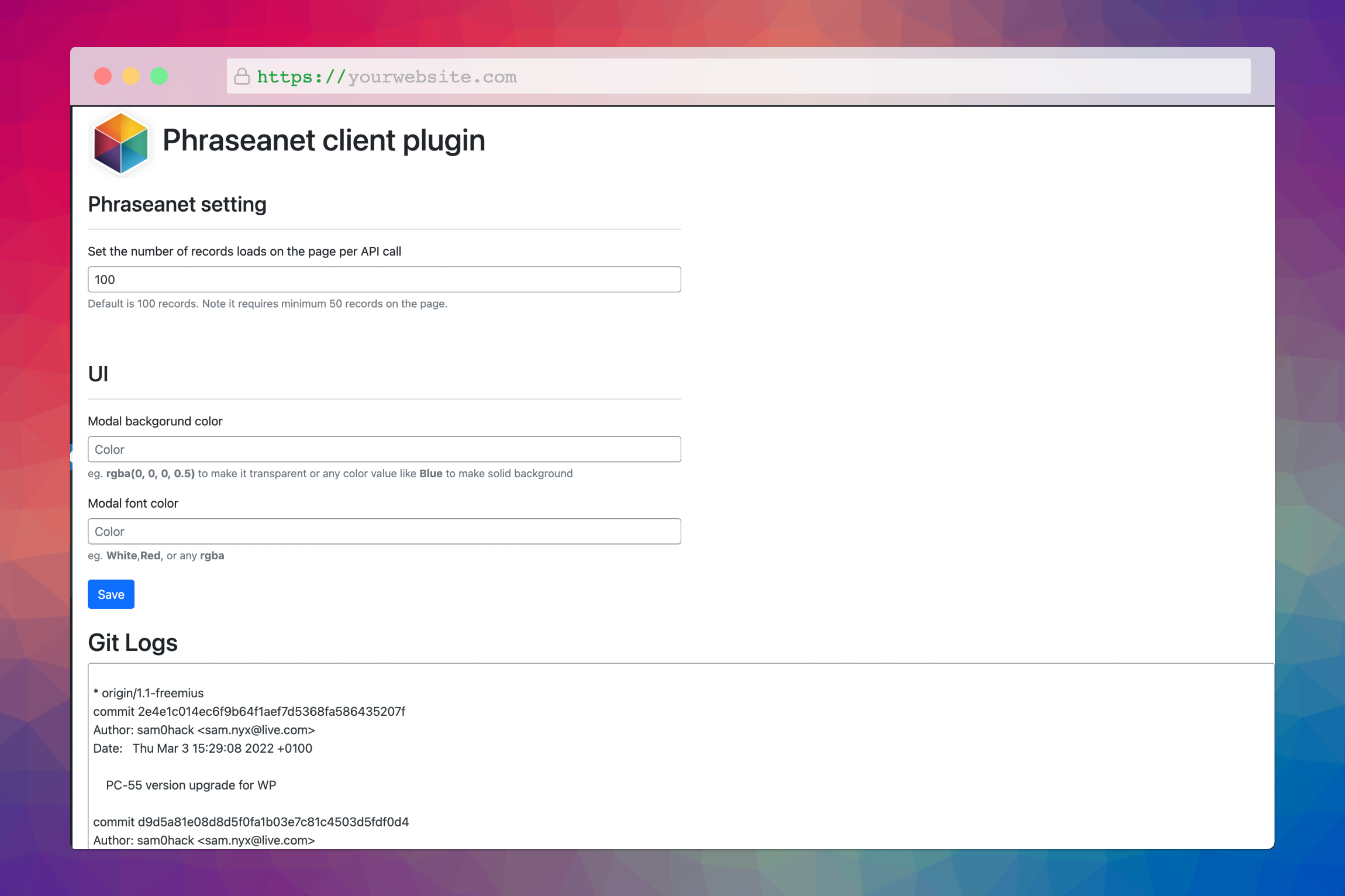
Task: Click the 'Modal font color' label
Action: click(133, 503)
